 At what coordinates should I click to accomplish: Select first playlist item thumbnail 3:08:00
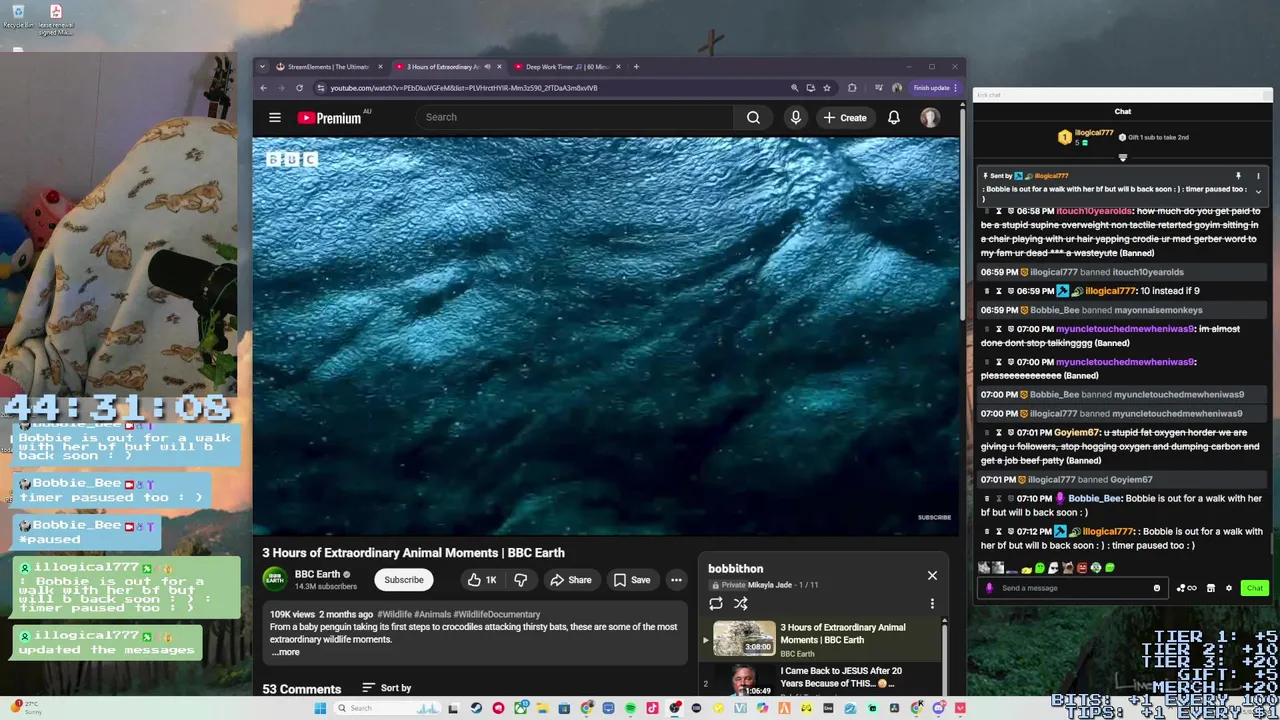click(x=744, y=639)
